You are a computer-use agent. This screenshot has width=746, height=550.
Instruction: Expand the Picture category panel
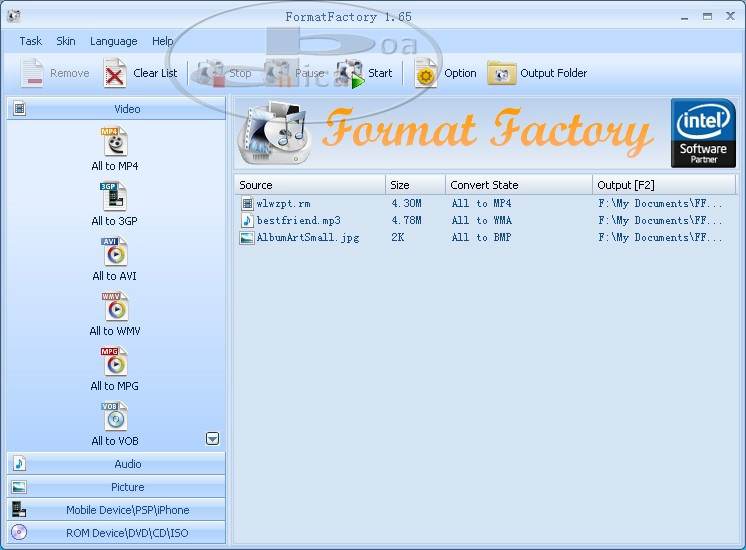point(116,487)
